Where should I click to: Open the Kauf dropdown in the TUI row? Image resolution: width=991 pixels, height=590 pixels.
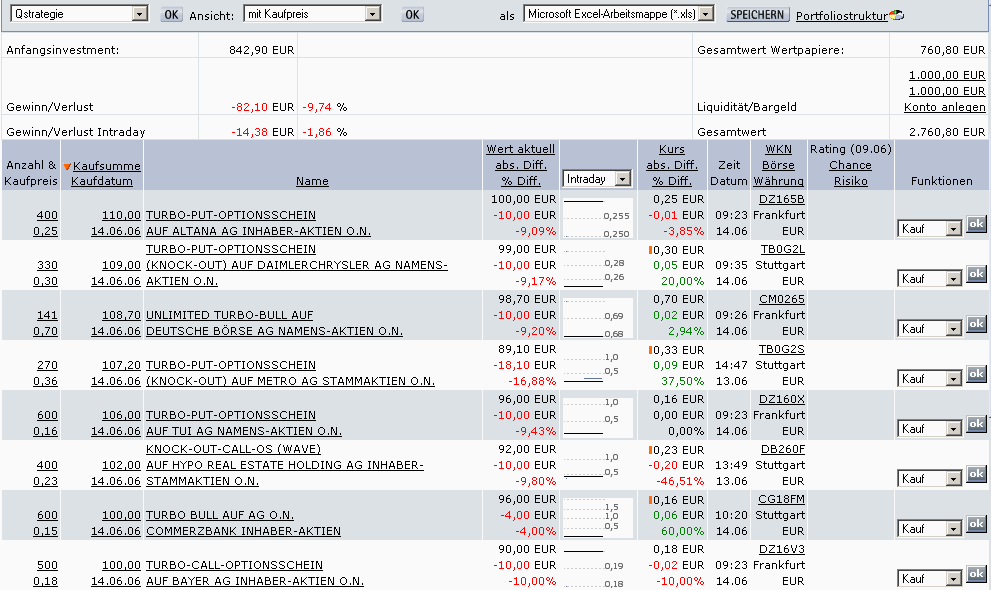(952, 429)
